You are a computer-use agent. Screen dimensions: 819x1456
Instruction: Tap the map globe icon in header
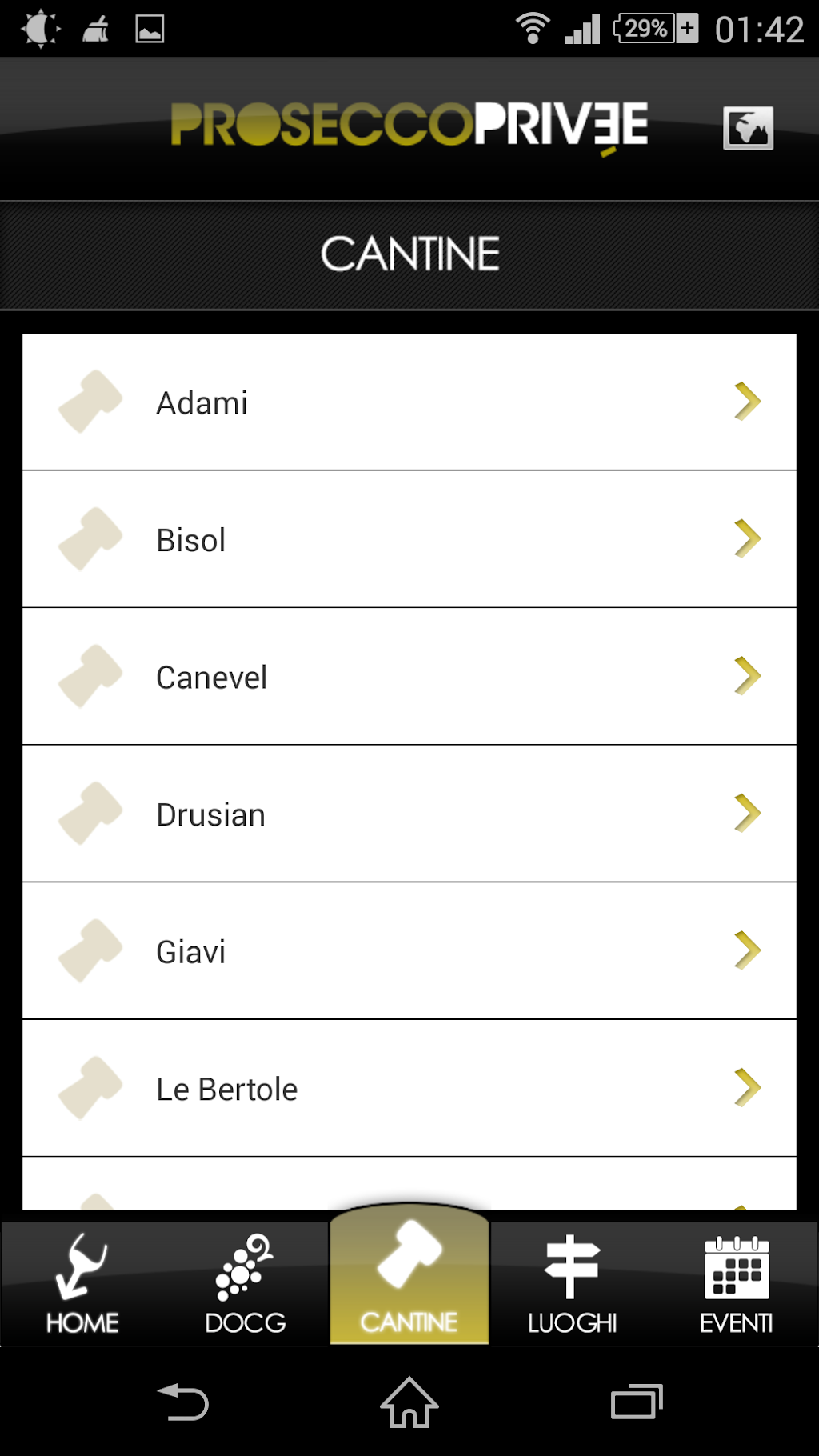coord(748,128)
